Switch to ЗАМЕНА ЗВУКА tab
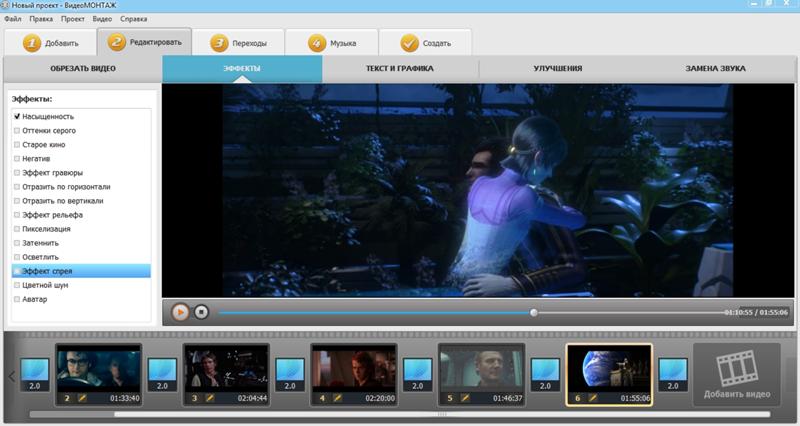800x426 pixels. (x=715, y=68)
